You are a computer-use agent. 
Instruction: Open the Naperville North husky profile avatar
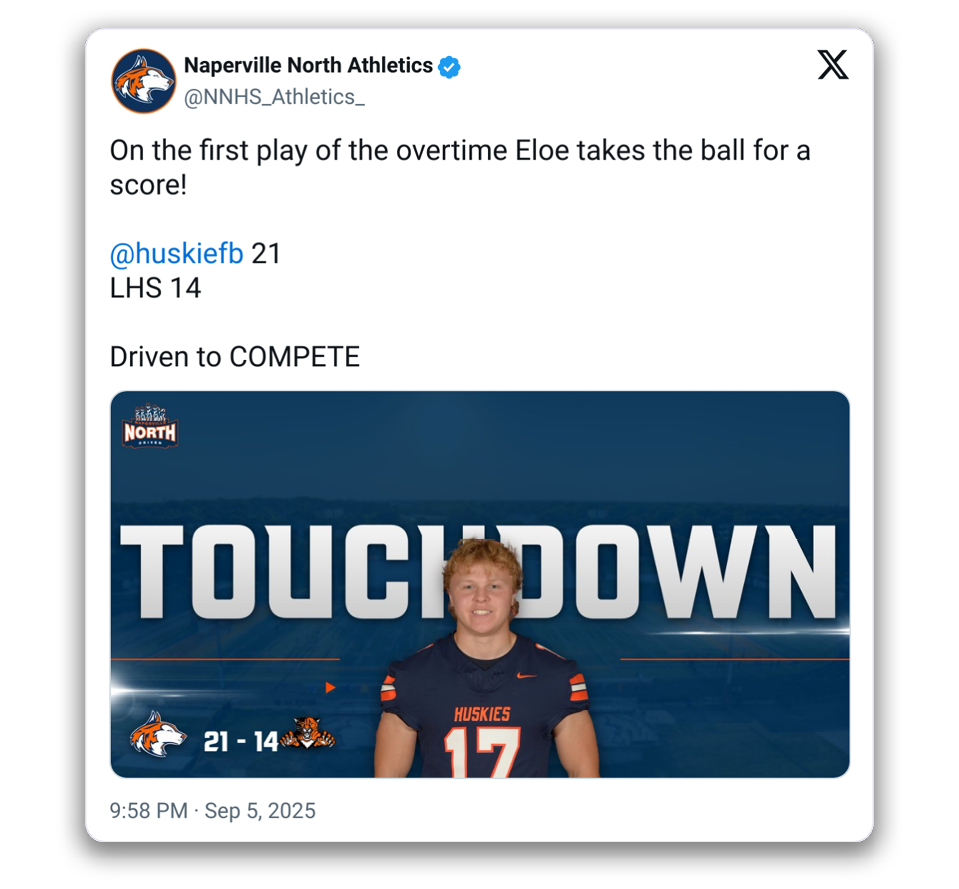144,81
